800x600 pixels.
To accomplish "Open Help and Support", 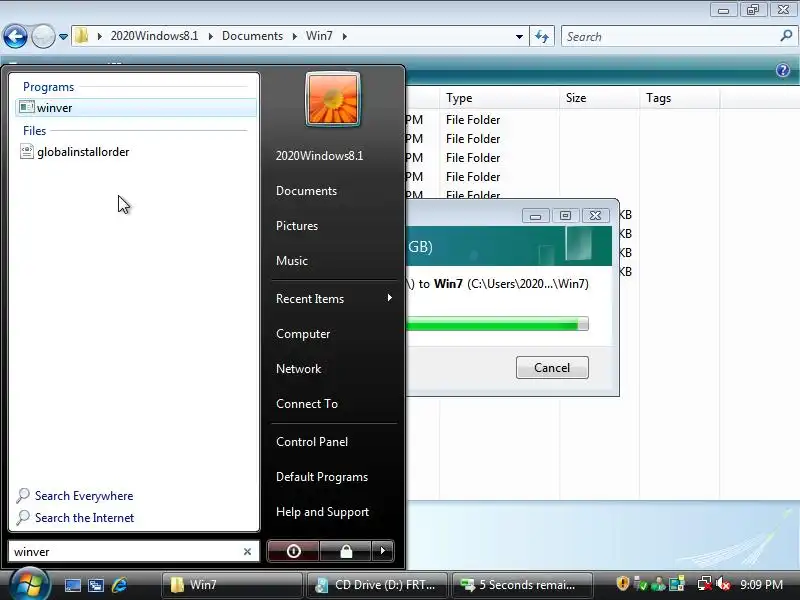I will point(322,512).
